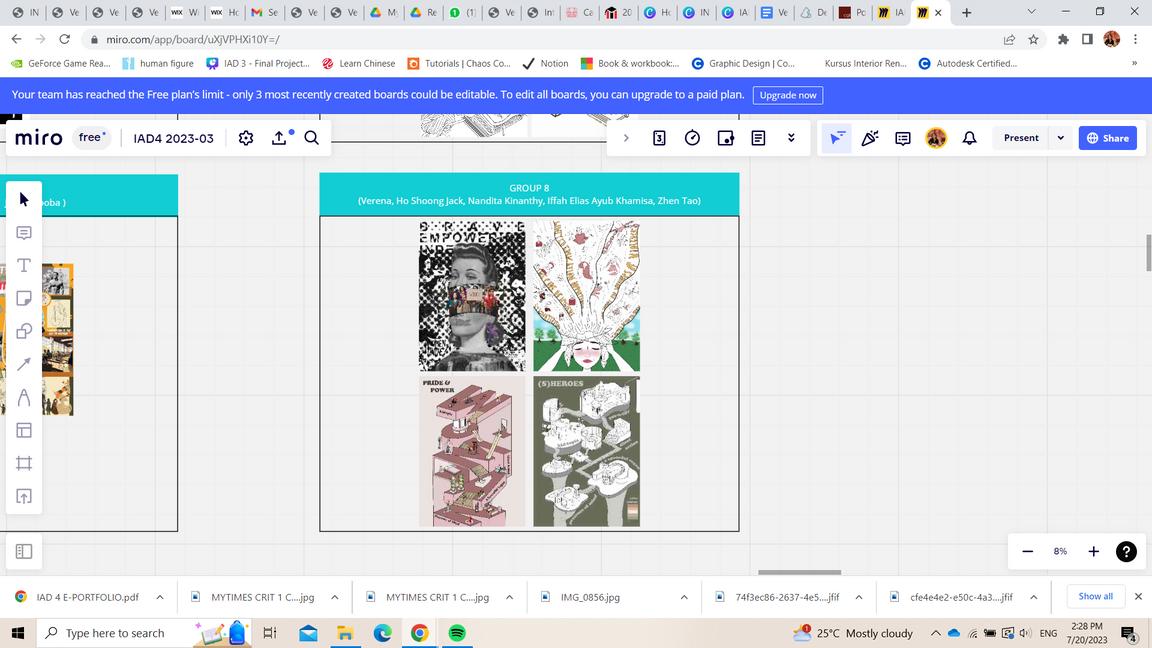Click the export board icon

[279, 138]
